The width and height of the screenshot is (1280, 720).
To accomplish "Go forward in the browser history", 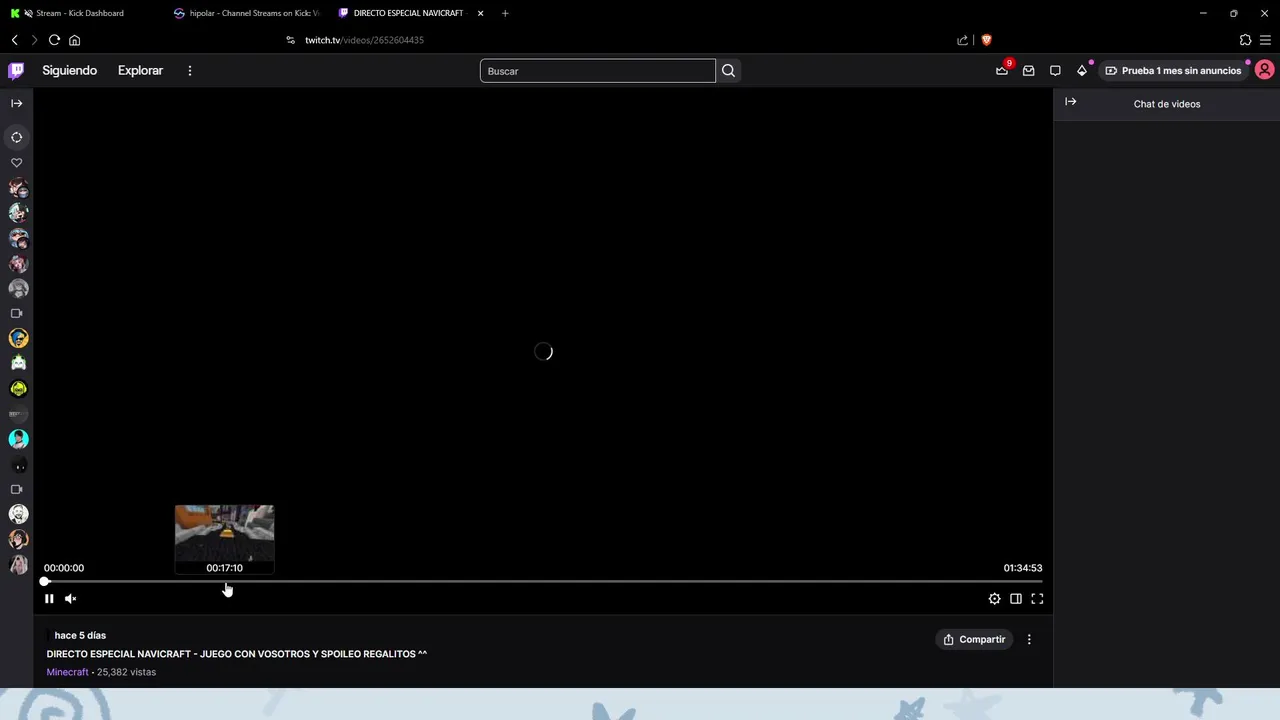I will (34, 40).
